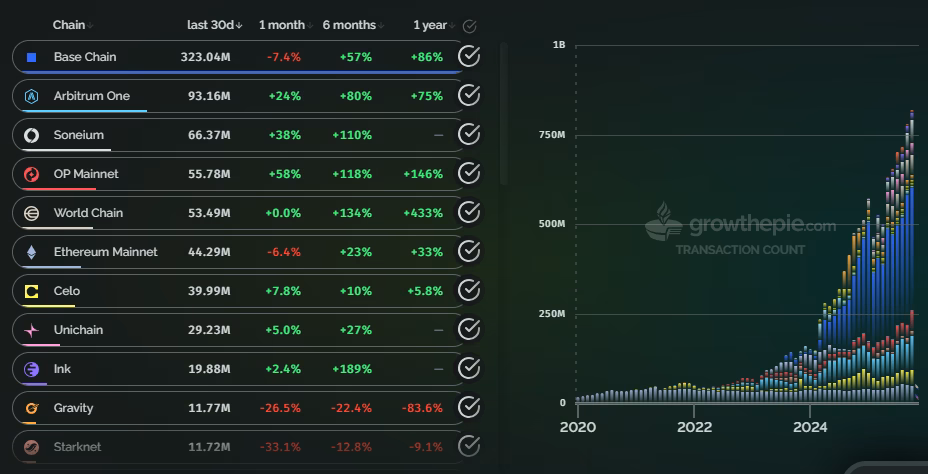The width and height of the screenshot is (928, 474).
Task: Open the Base Chain row
Action: pyautogui.click(x=237, y=57)
